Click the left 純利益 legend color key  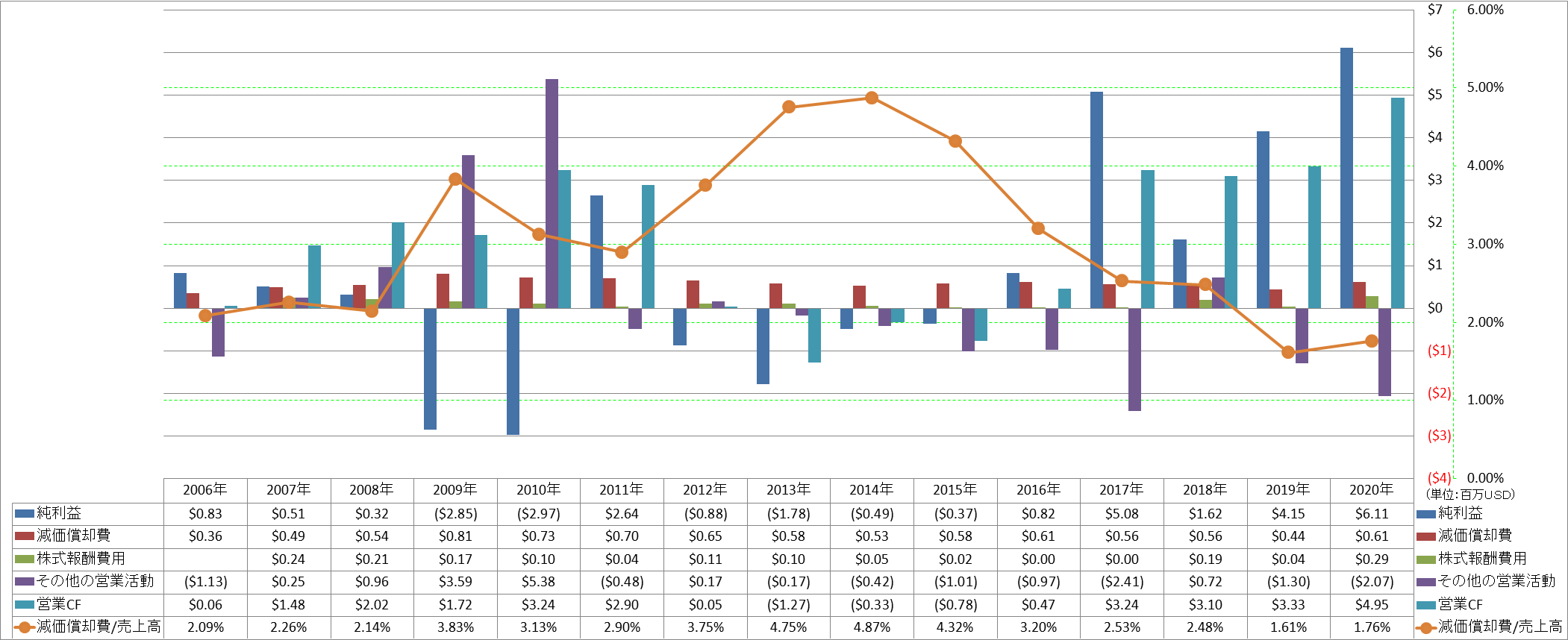tap(25, 513)
